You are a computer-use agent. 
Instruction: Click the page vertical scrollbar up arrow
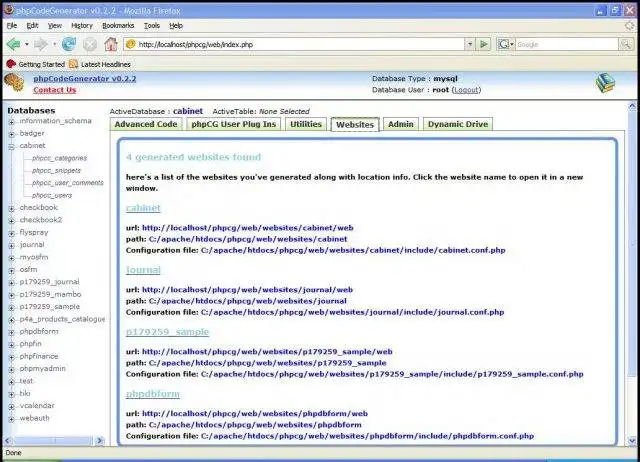pos(632,107)
